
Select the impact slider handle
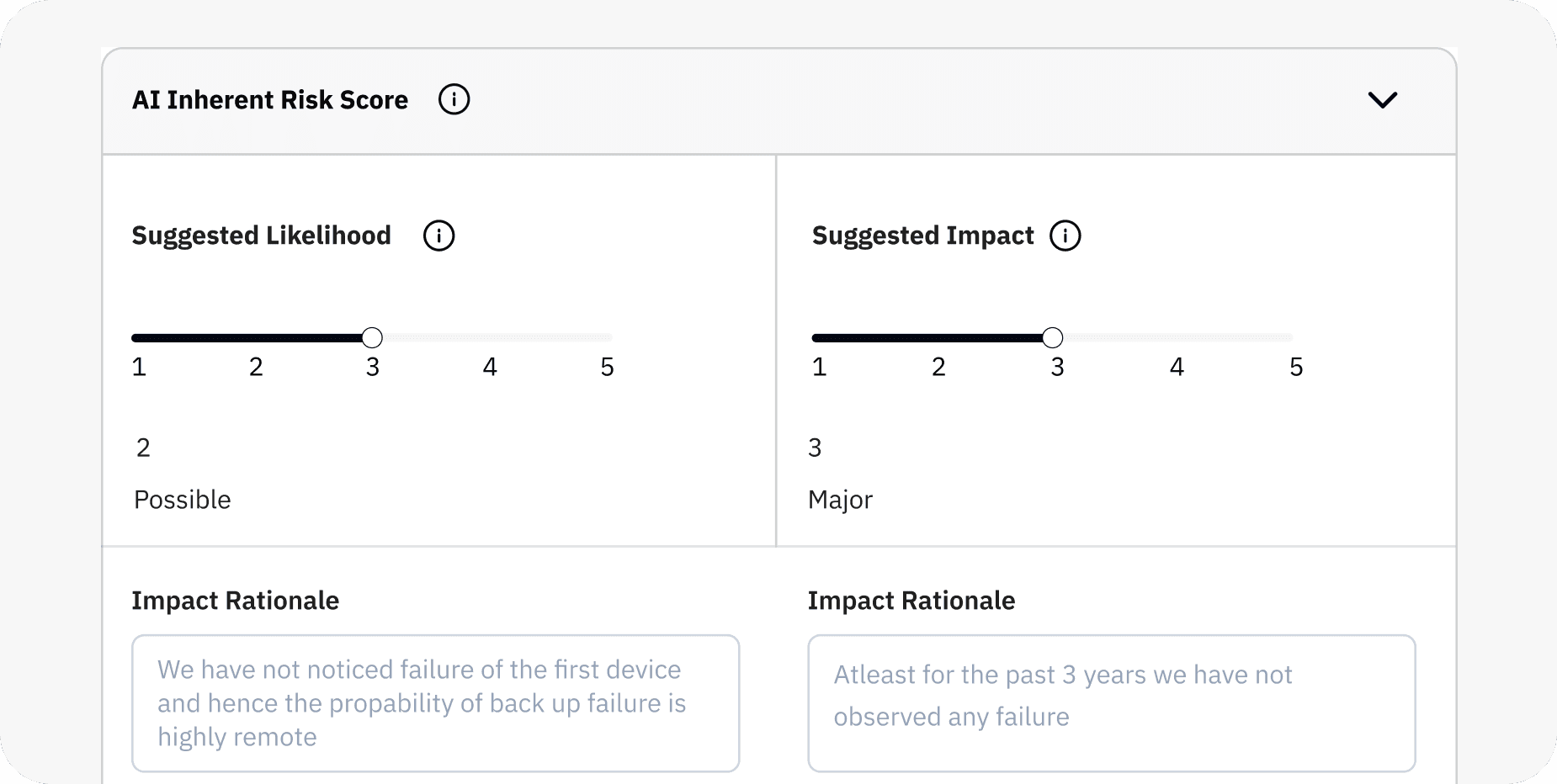pyautogui.click(x=1053, y=336)
